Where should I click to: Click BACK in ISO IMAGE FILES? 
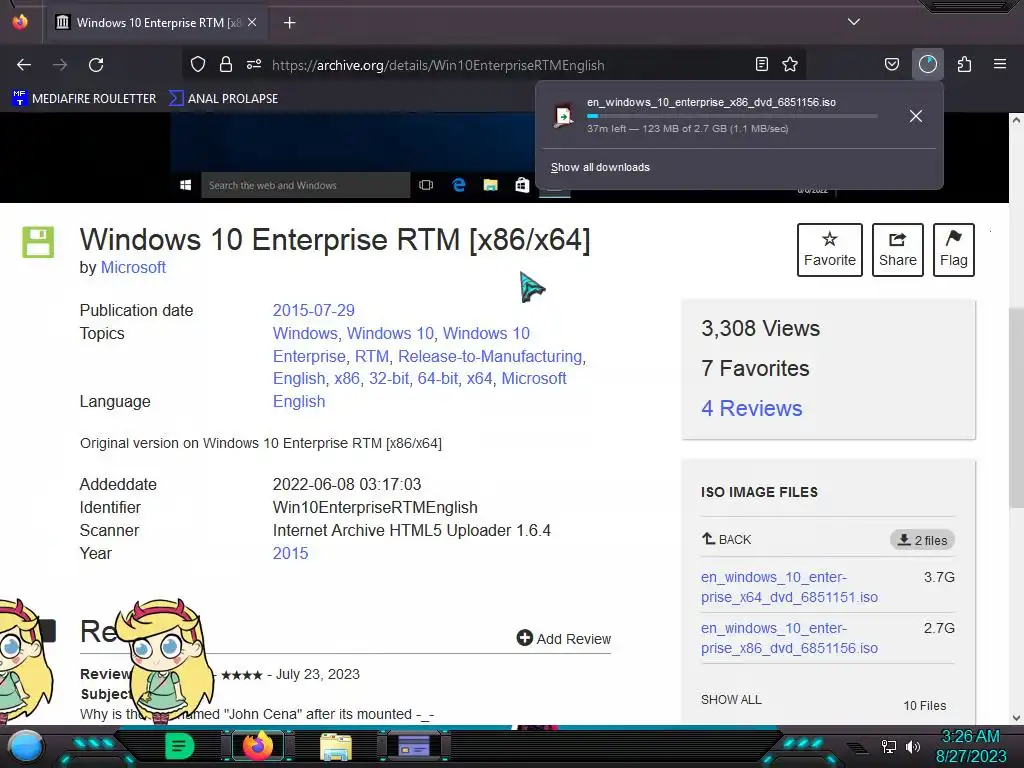(x=726, y=539)
